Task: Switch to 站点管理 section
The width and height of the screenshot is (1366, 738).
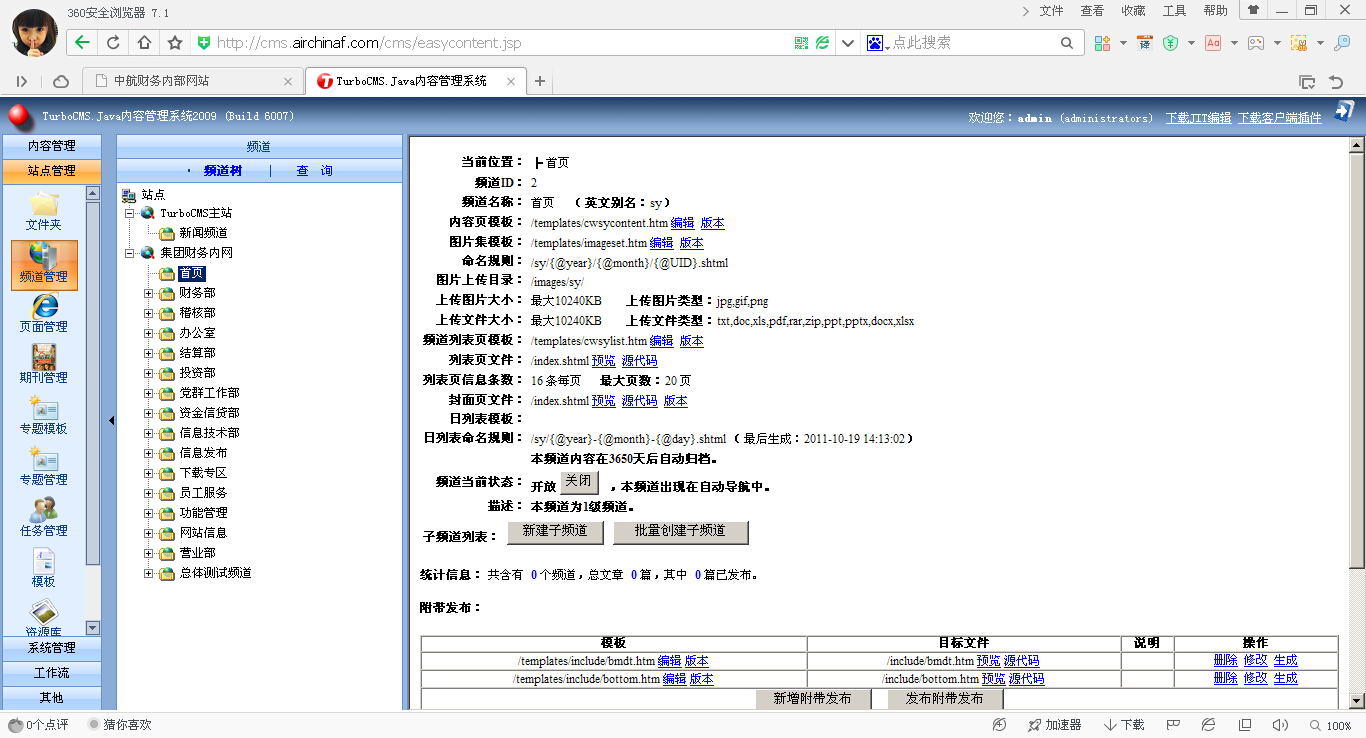Action: point(51,171)
